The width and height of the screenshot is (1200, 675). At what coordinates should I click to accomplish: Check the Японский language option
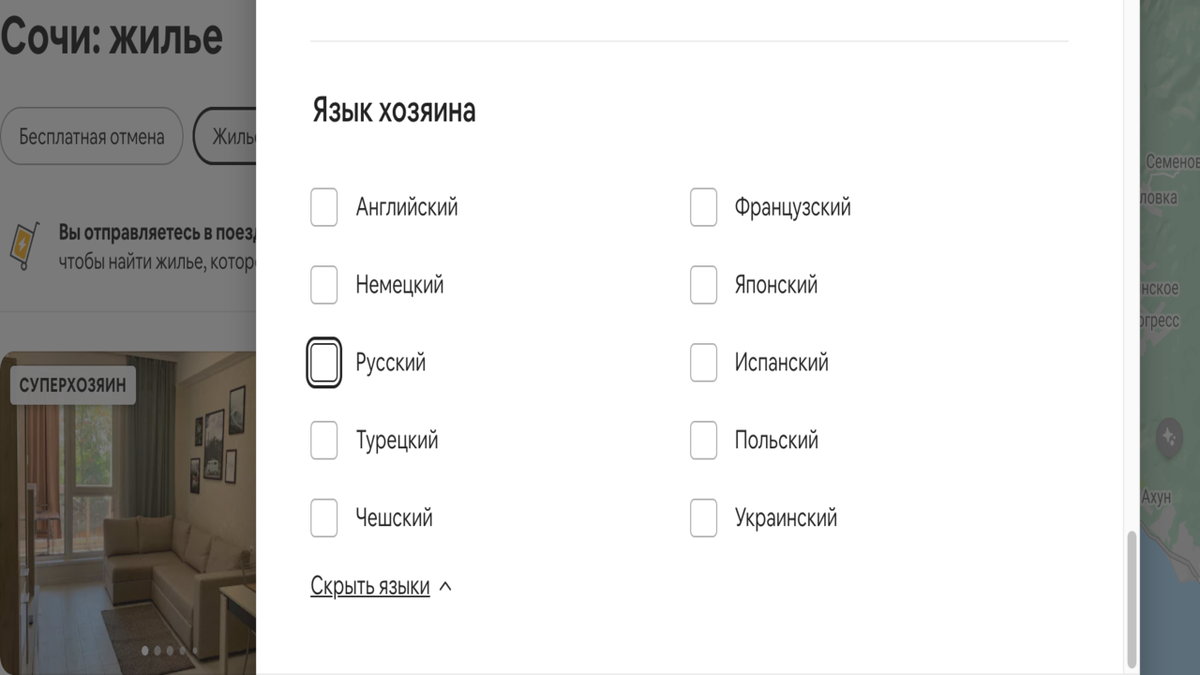click(x=704, y=285)
